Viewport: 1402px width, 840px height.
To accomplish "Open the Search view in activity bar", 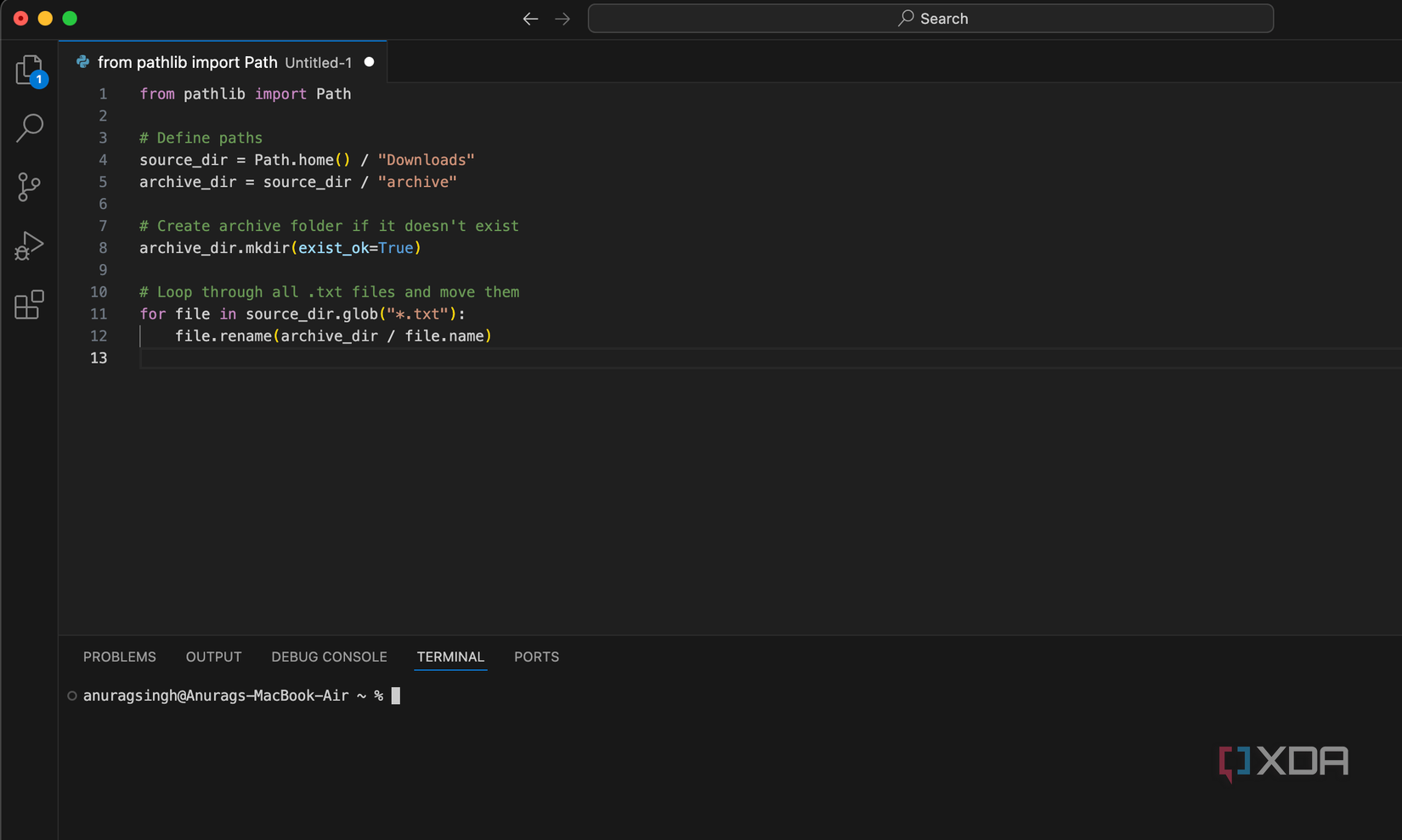I will pyautogui.click(x=30, y=128).
